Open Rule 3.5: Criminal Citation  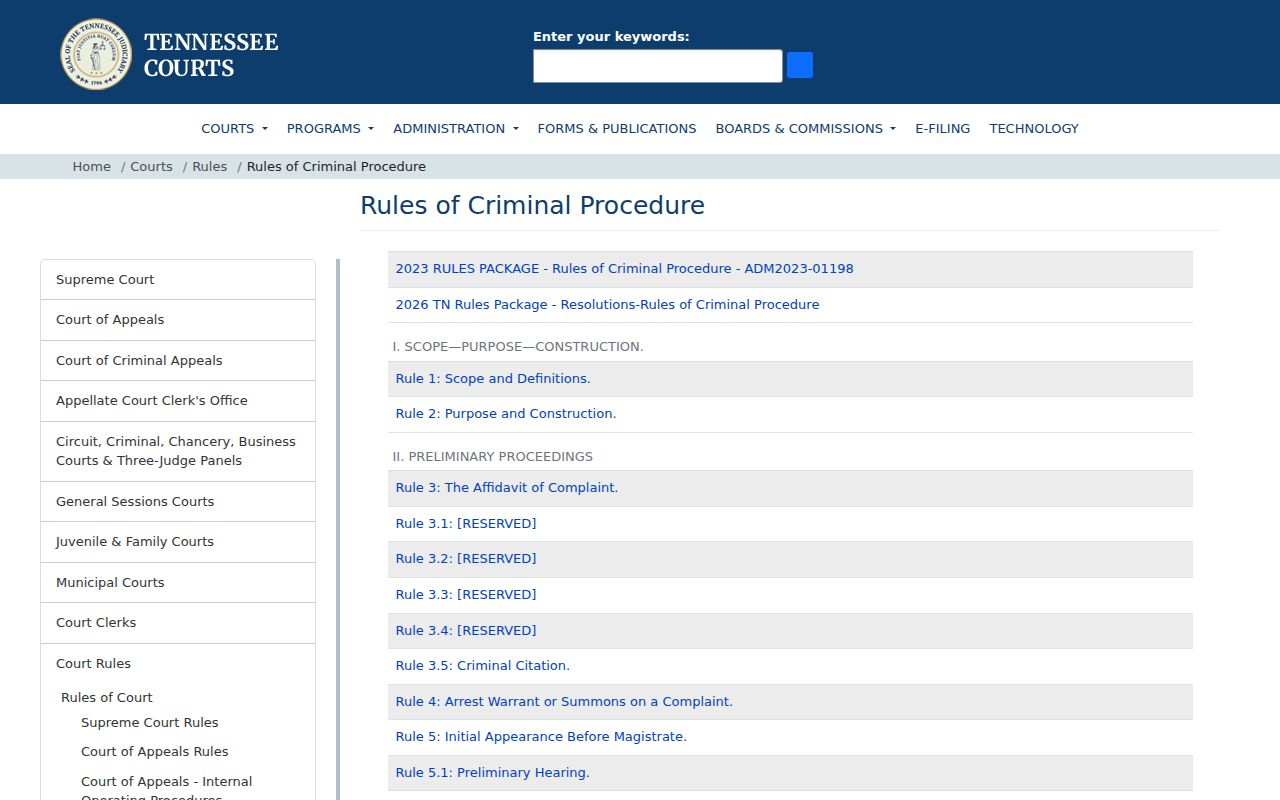(483, 666)
